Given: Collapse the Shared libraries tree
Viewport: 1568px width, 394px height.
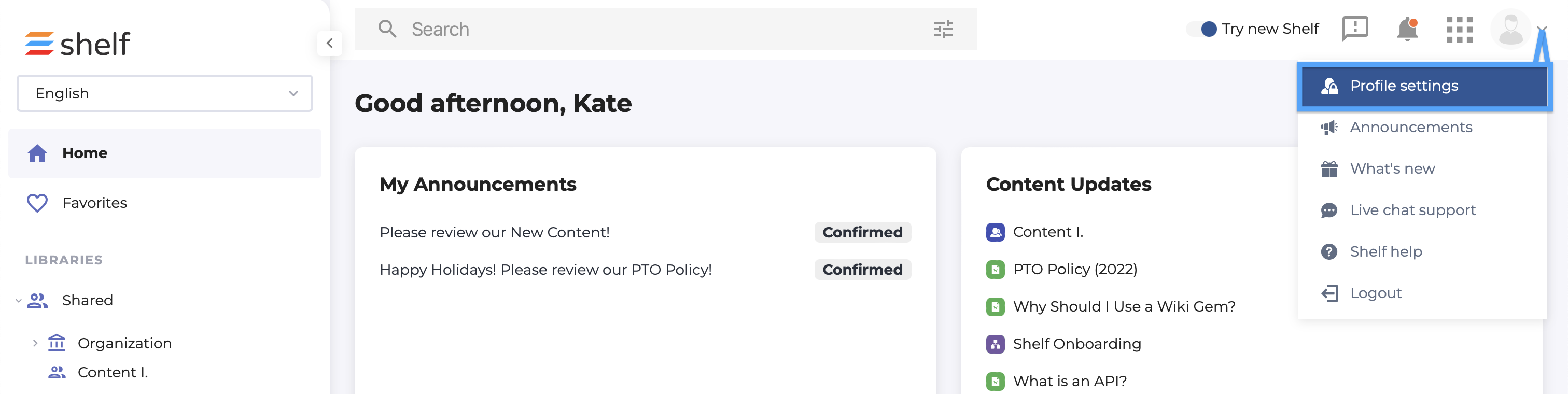Looking at the screenshot, I should (x=18, y=300).
